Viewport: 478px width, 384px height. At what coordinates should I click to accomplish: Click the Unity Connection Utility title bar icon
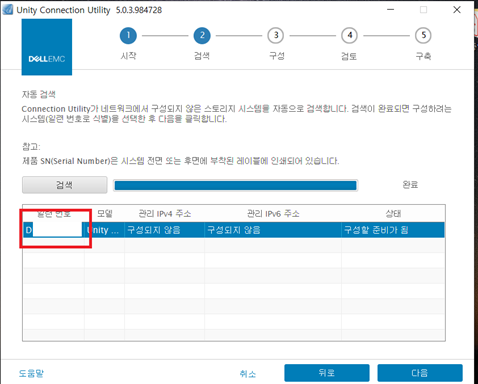pyautogui.click(x=8, y=10)
